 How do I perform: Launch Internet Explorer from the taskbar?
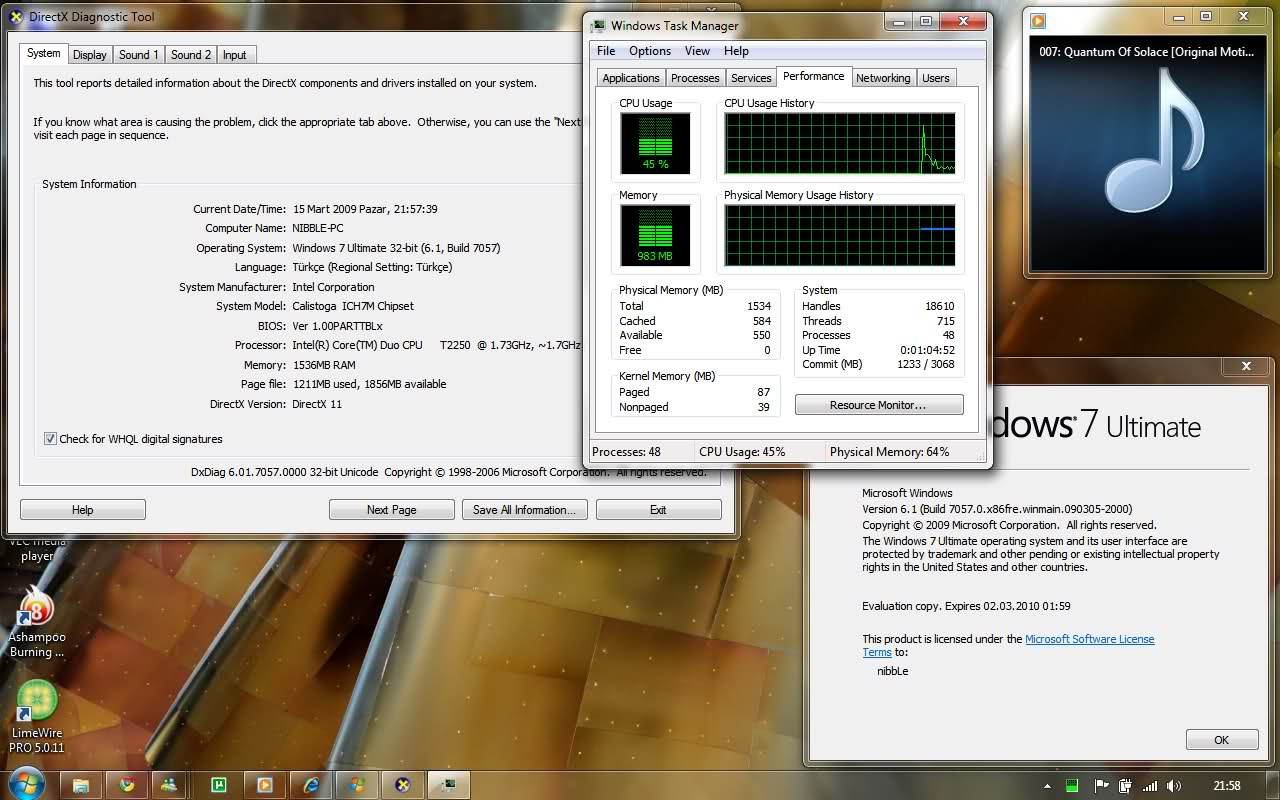tap(311, 785)
